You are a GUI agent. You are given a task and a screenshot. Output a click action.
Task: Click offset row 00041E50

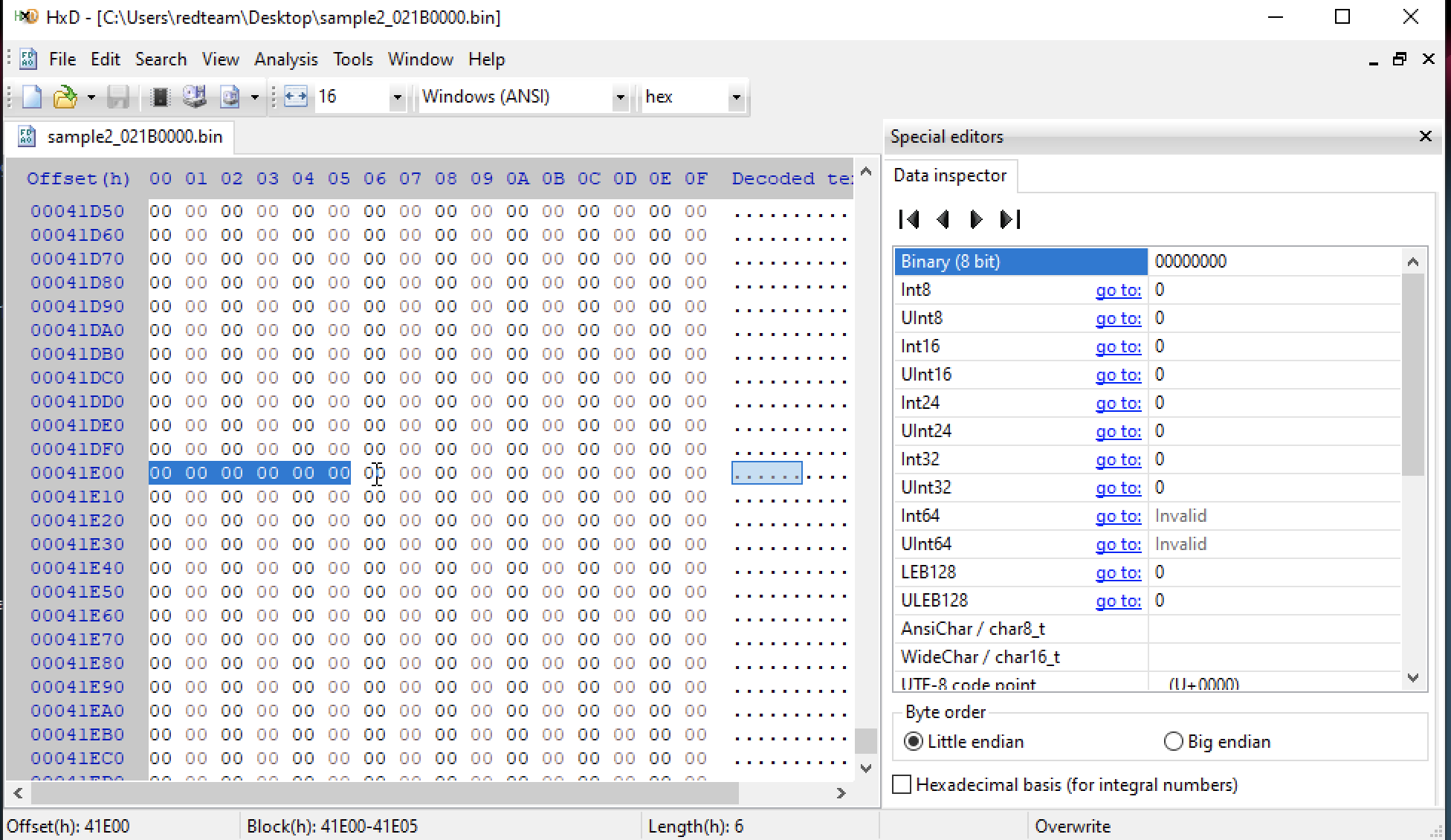click(77, 592)
